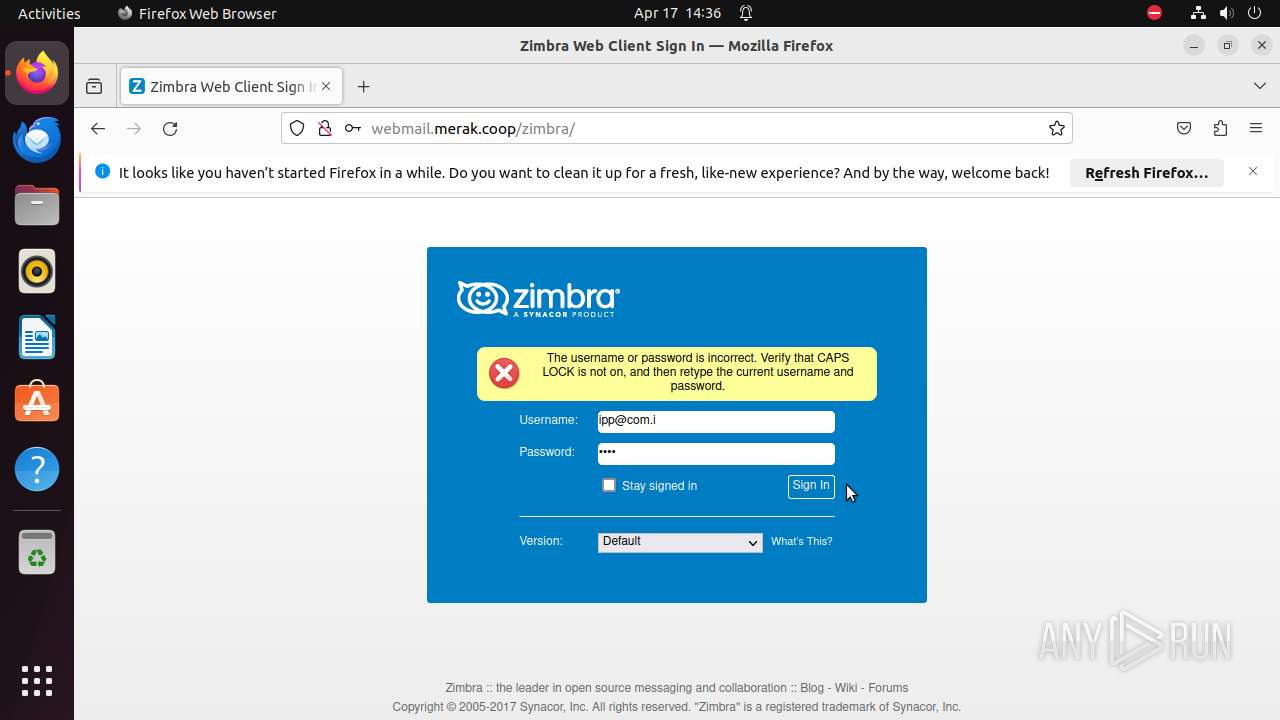
Task: Open the Help icon in dock
Action: pyautogui.click(x=37, y=469)
